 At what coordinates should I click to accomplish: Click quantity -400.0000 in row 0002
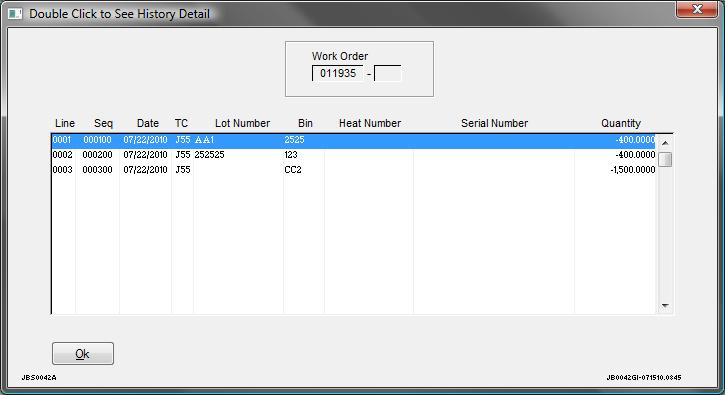pyautogui.click(x=635, y=154)
